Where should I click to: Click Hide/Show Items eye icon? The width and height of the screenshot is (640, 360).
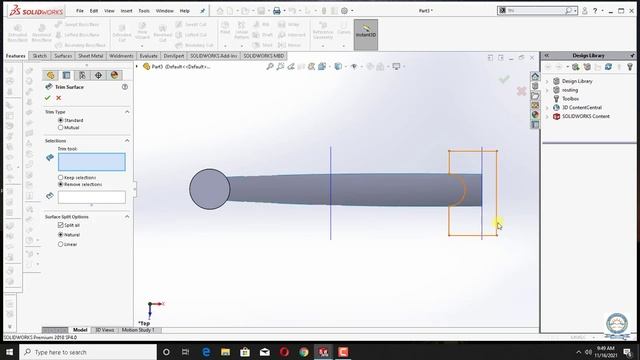(354, 67)
